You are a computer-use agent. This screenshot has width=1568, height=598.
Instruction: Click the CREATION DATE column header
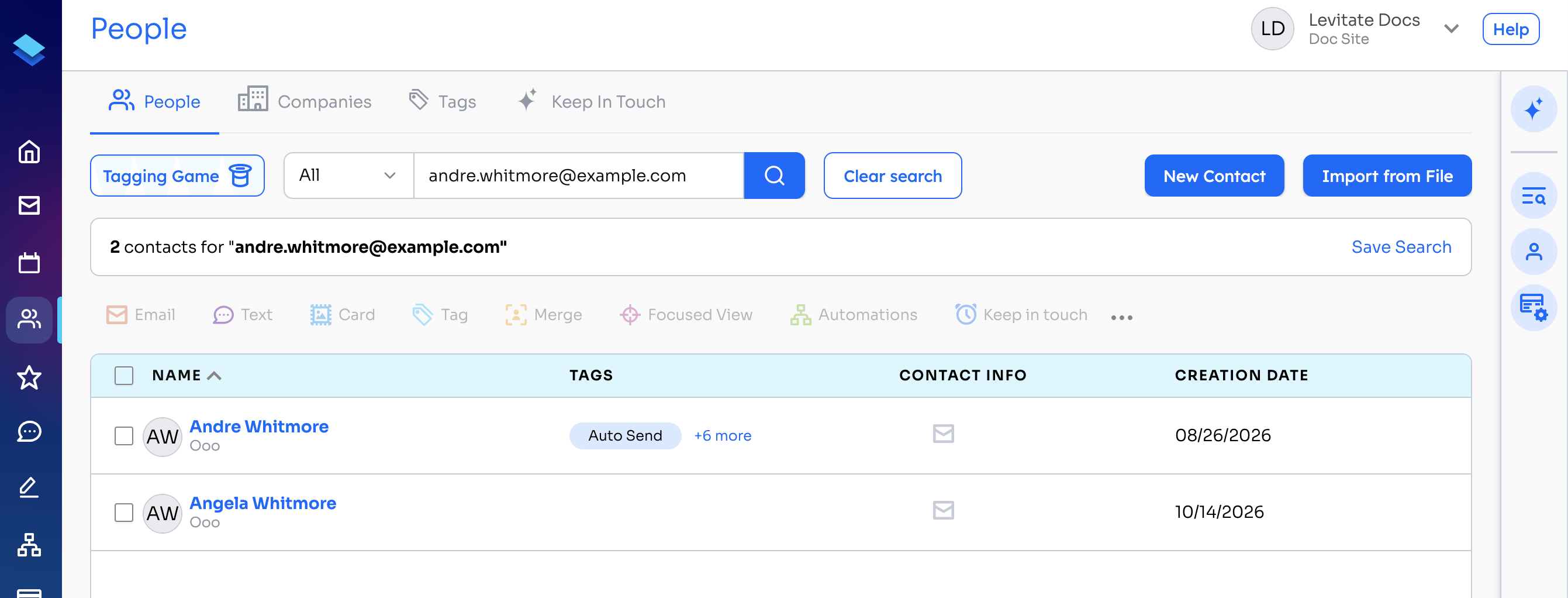pos(1241,376)
